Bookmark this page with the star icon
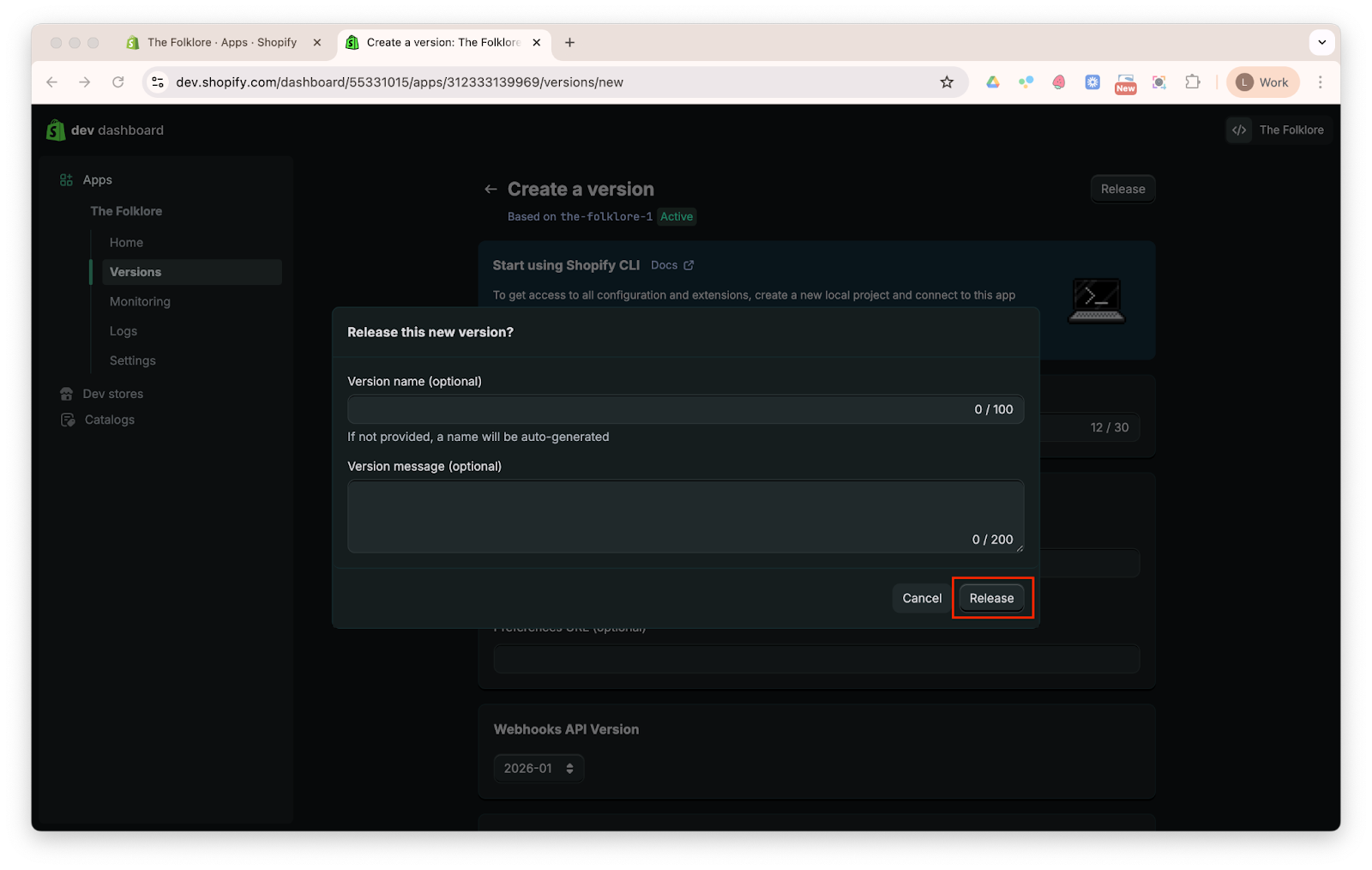 947,82
